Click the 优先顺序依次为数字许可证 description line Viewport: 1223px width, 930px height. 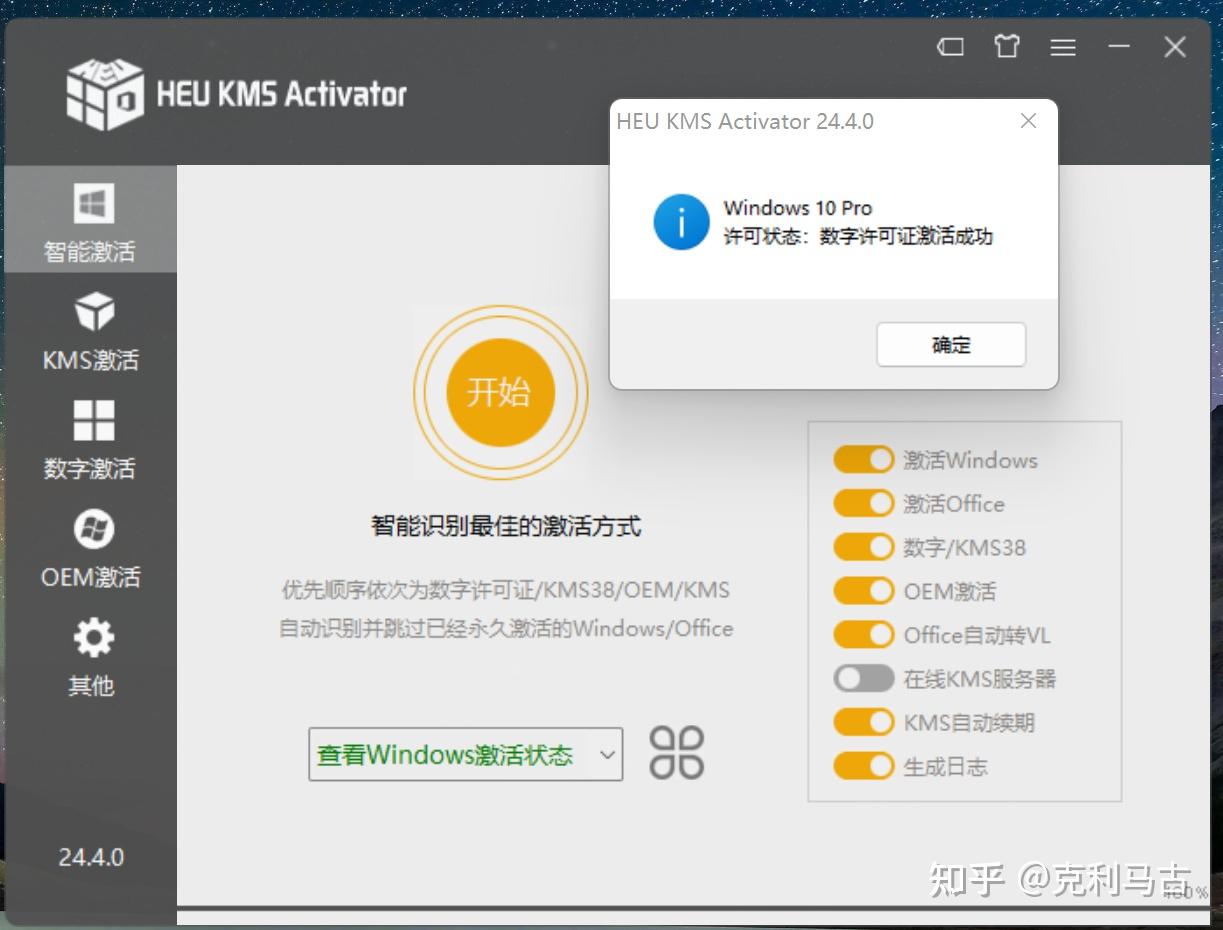(x=506, y=590)
